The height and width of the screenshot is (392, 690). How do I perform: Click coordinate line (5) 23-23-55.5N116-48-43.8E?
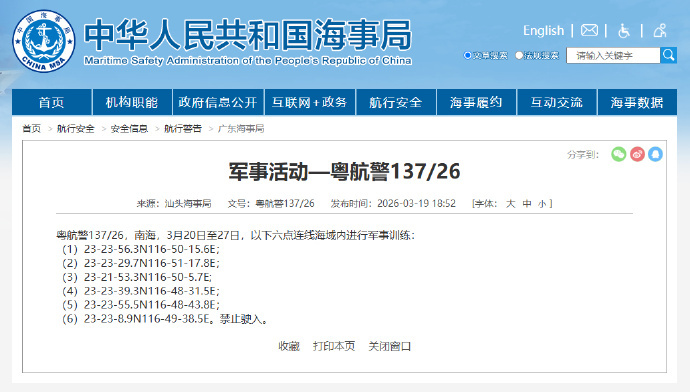[140, 304]
